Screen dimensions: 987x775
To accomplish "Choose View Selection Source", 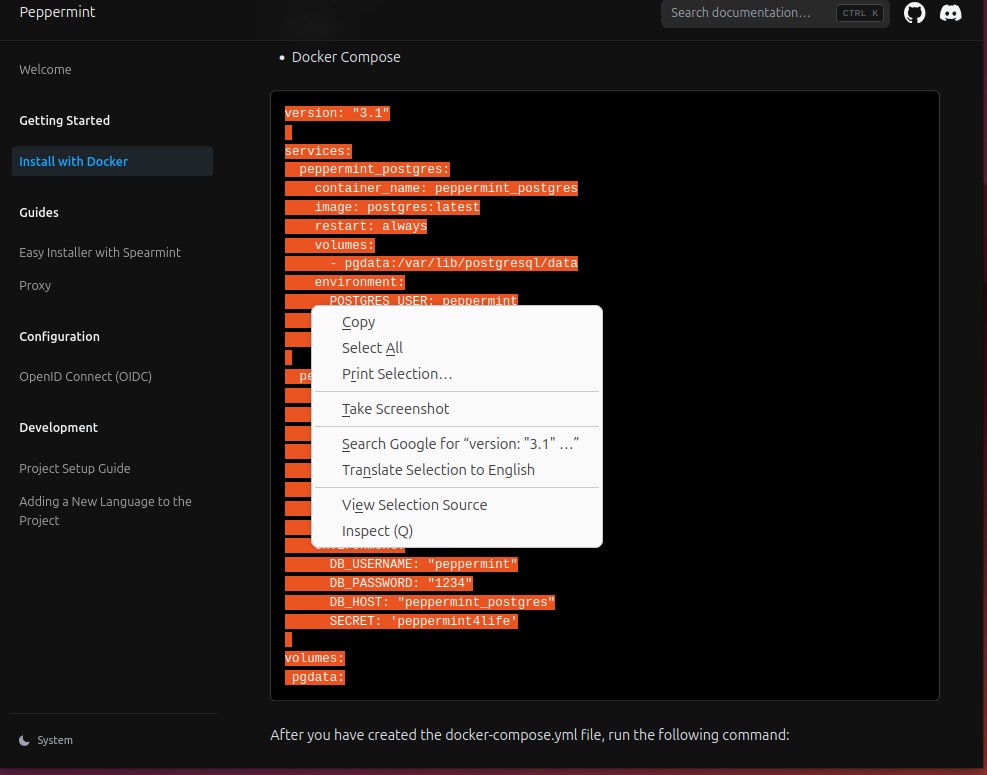I will coord(456,505).
